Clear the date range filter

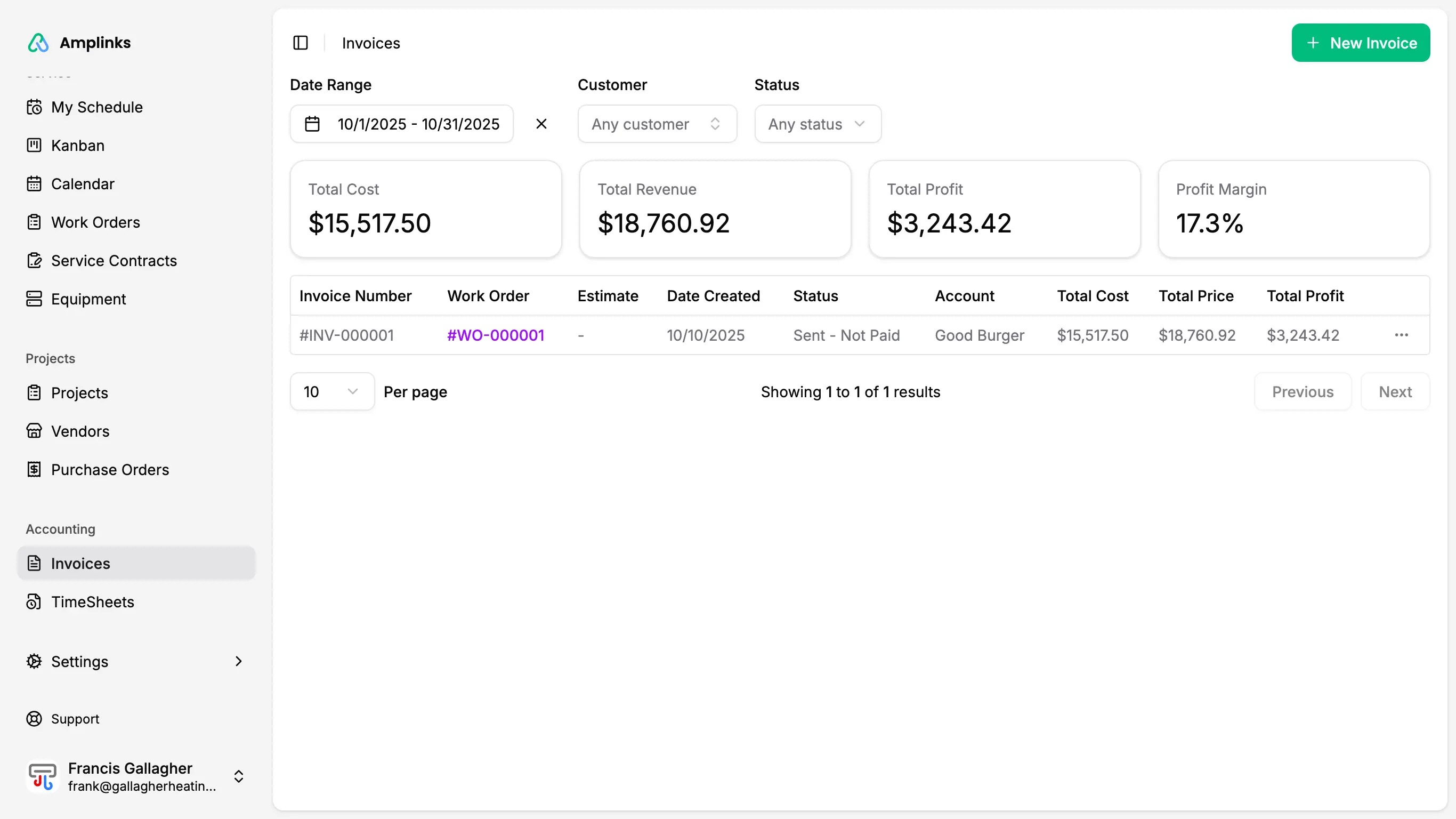(x=541, y=124)
